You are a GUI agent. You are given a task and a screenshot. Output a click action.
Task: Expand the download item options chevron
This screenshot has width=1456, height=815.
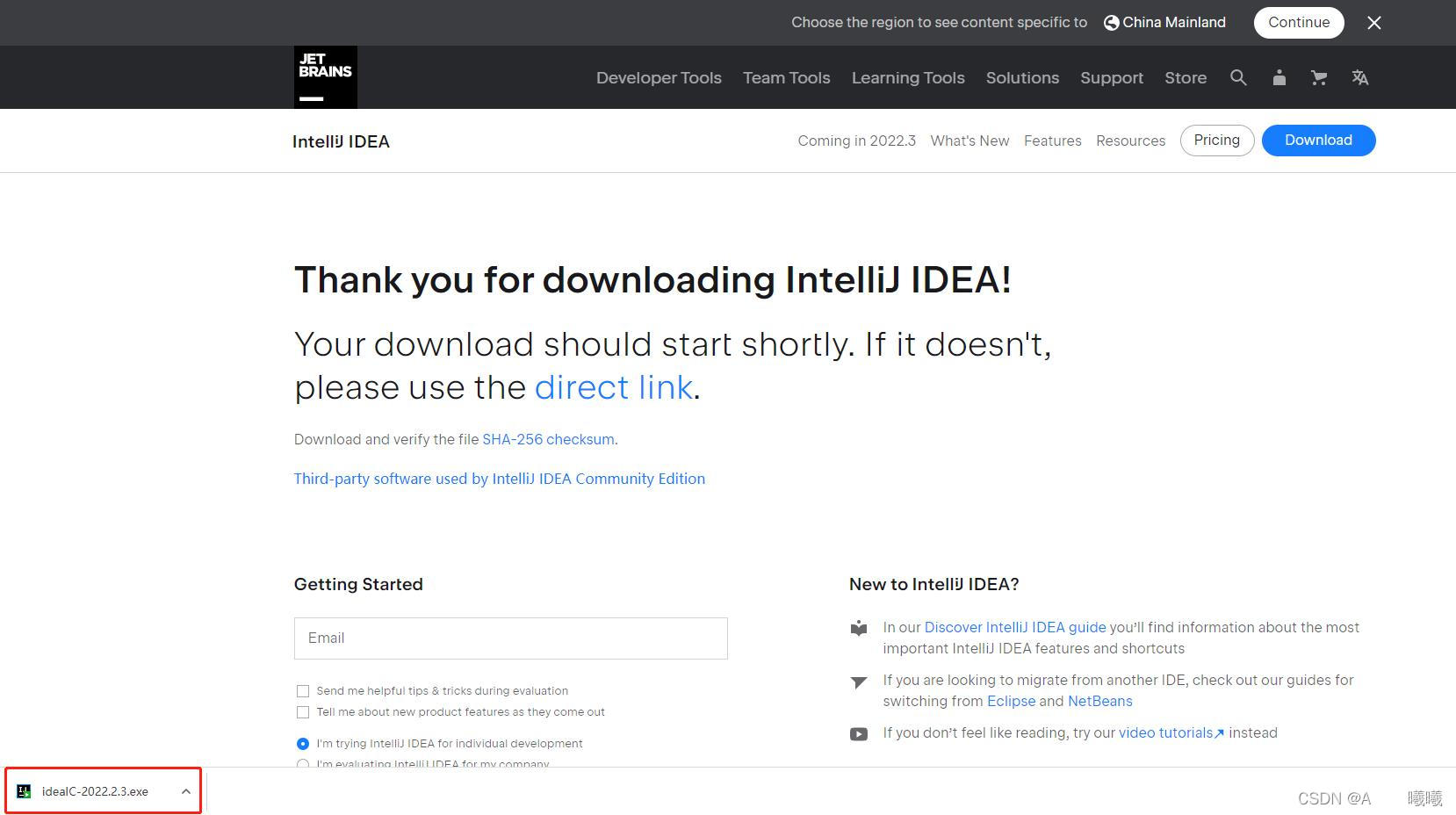point(186,791)
